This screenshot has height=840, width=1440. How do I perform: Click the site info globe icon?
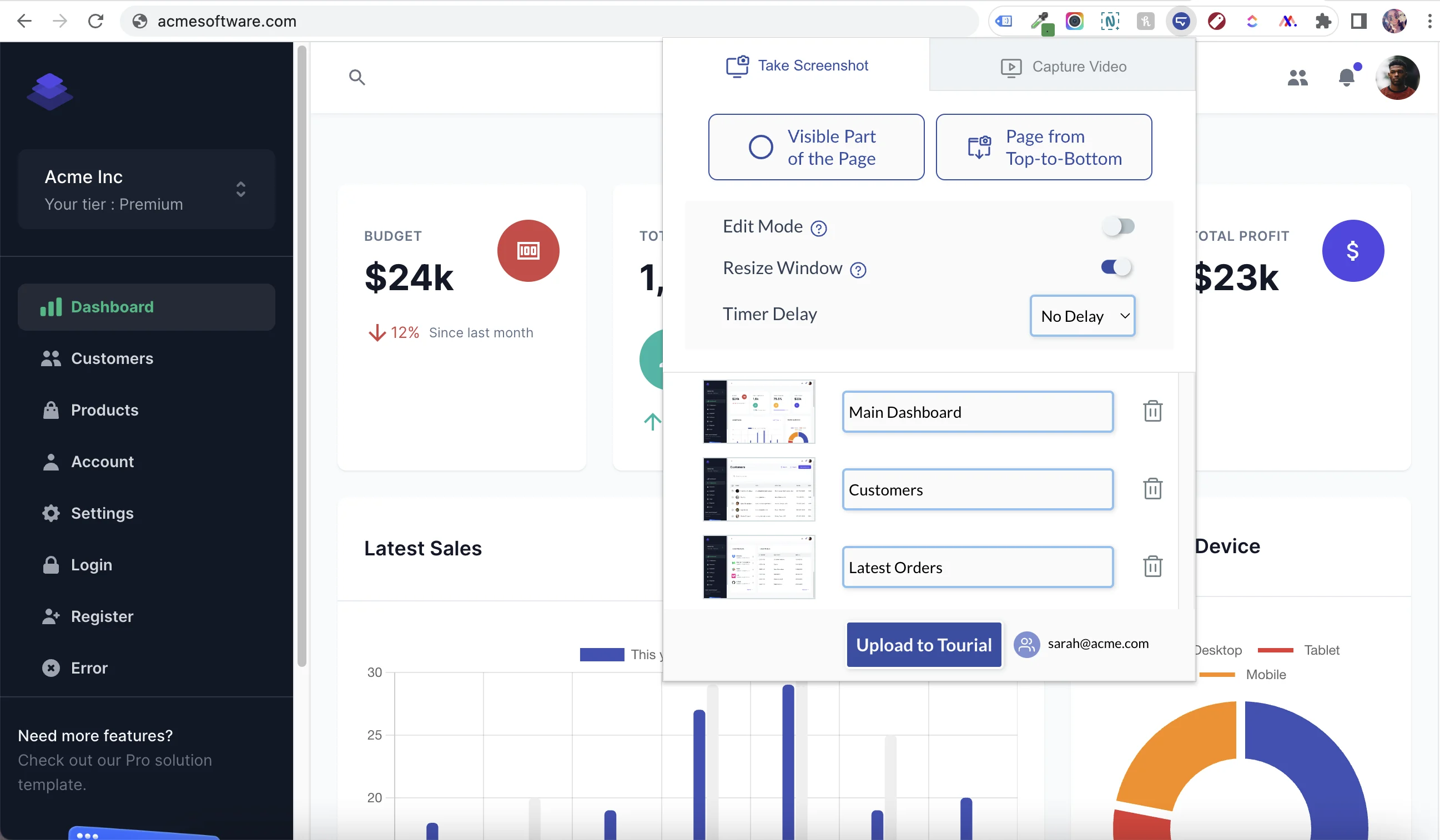[x=140, y=21]
